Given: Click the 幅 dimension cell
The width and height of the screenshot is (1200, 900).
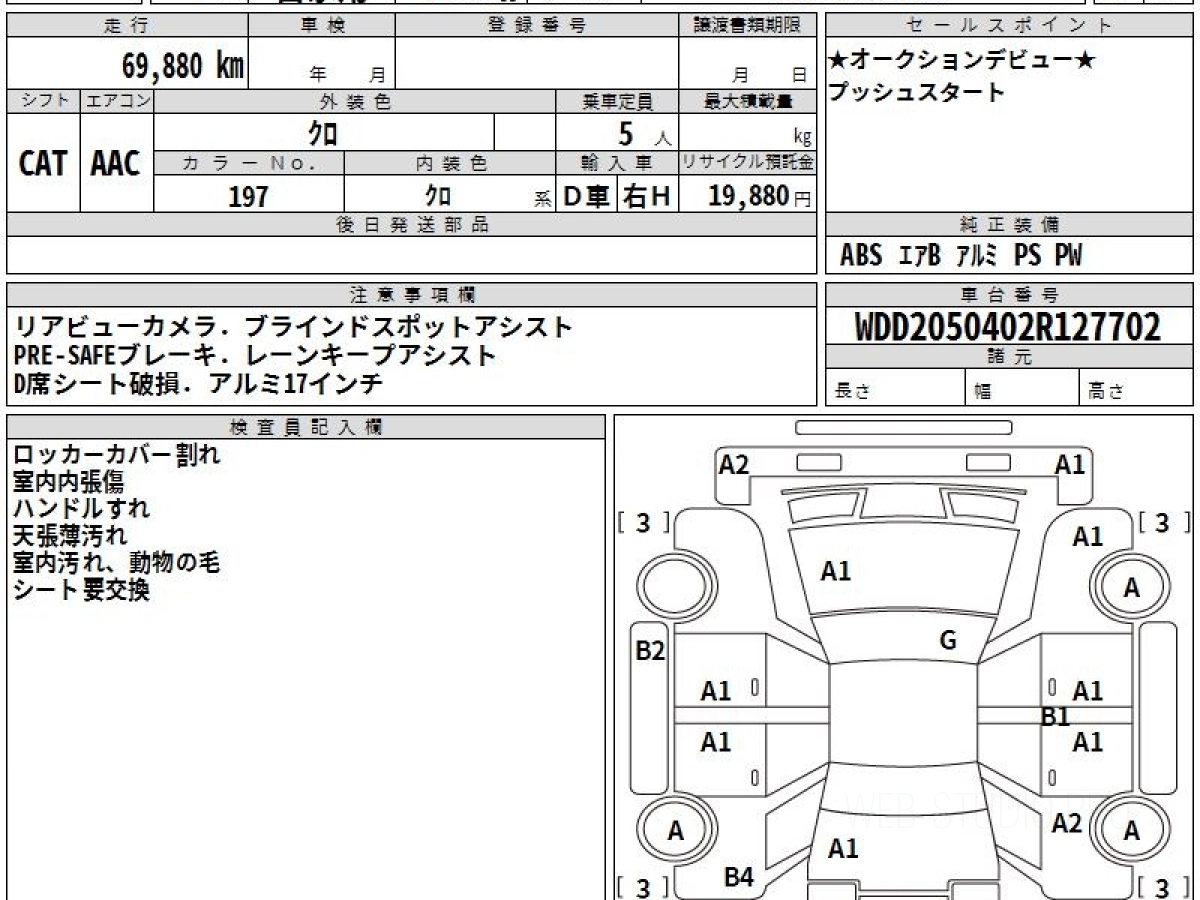Looking at the screenshot, I should (1022, 389).
